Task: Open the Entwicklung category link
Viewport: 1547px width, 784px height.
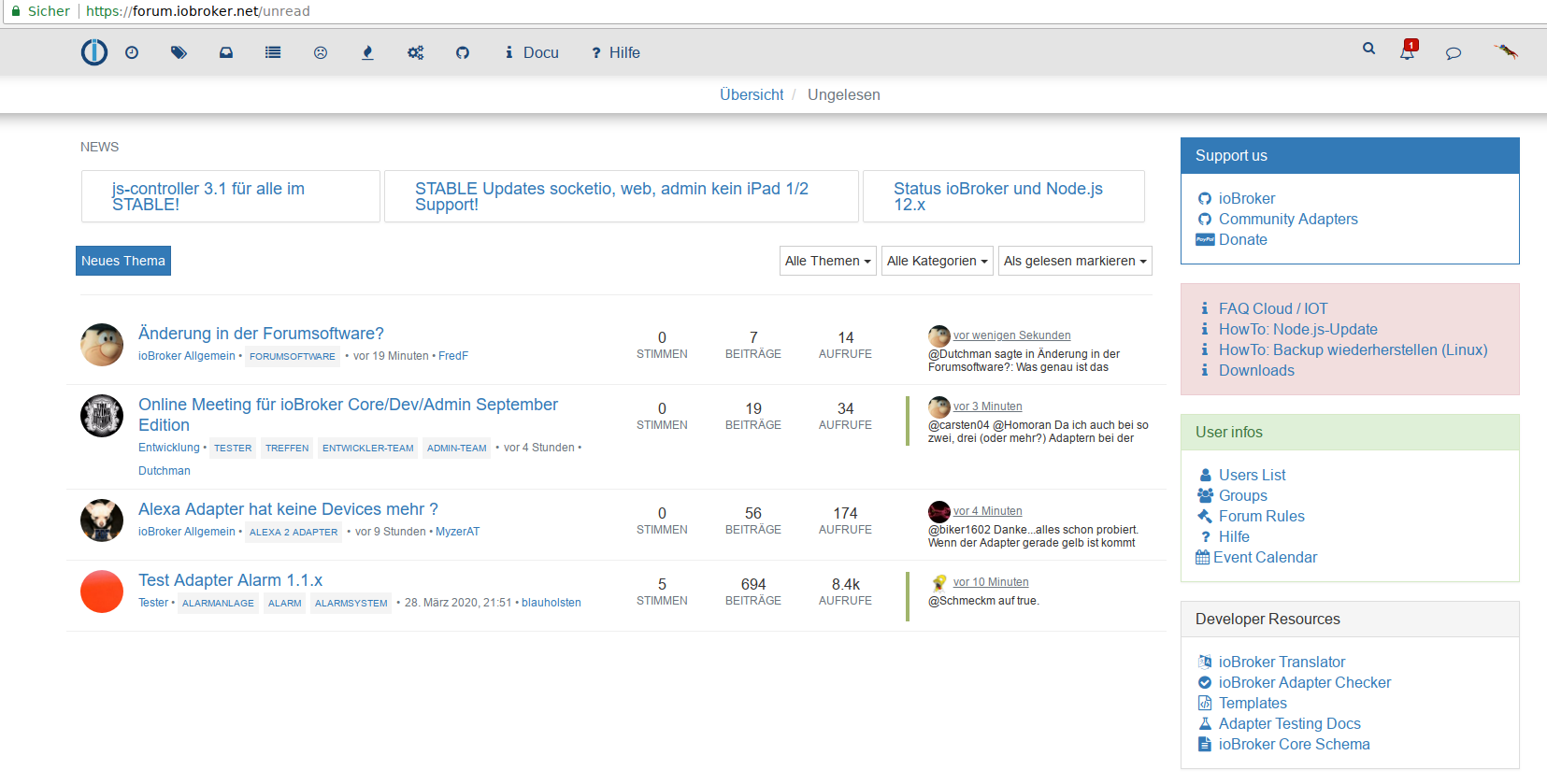Action: 169,448
